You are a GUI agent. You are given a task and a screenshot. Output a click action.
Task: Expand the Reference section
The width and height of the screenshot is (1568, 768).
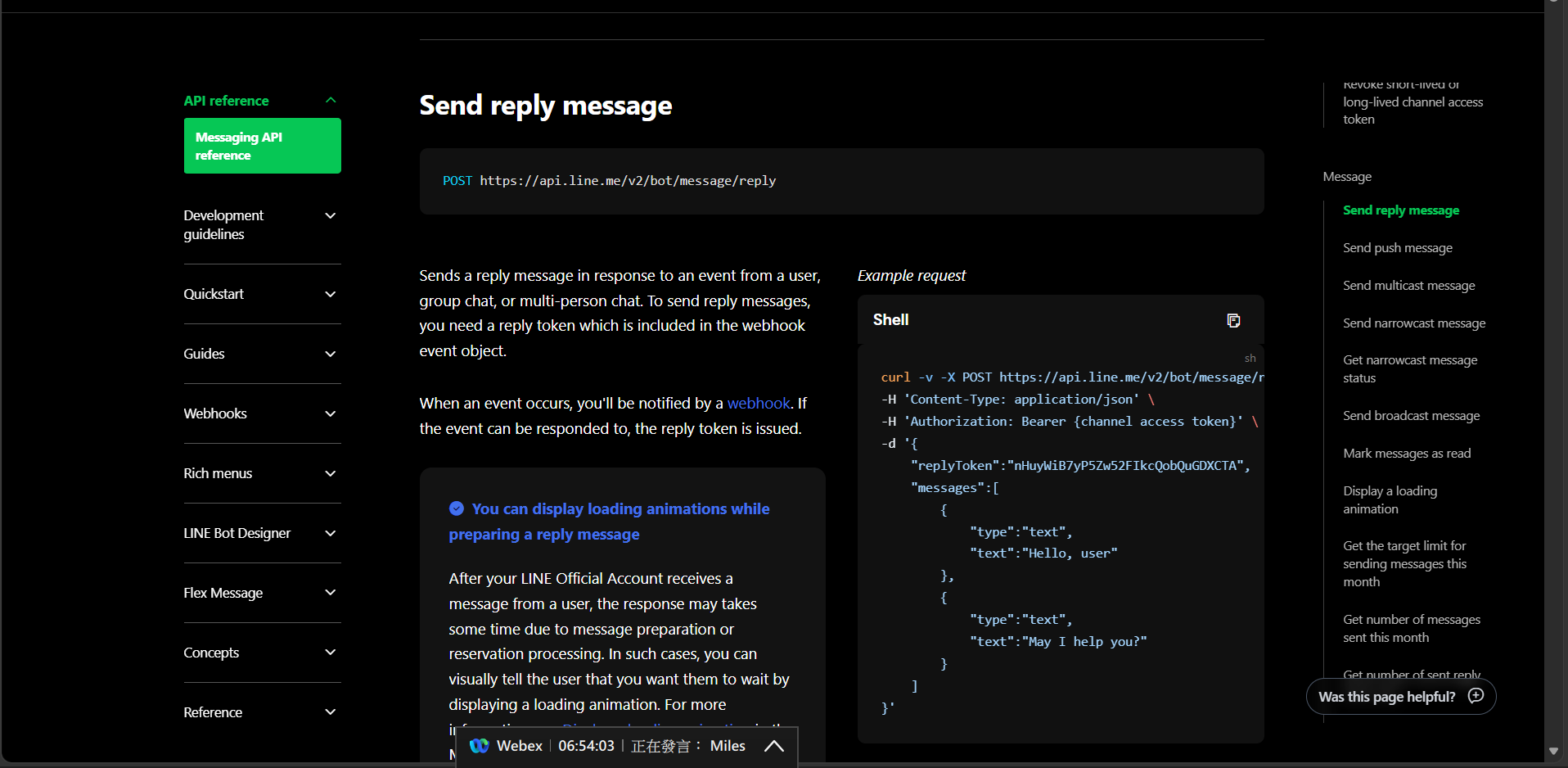click(x=331, y=712)
